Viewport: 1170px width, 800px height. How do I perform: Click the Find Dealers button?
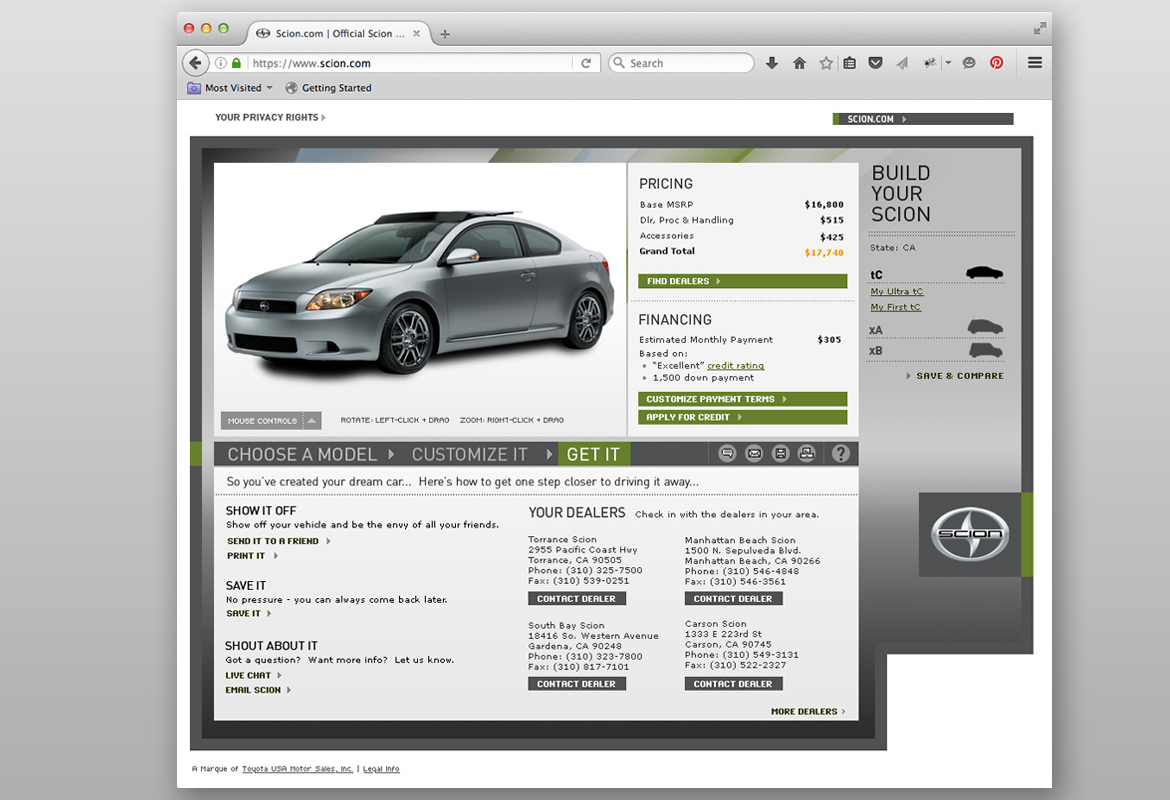(x=742, y=281)
